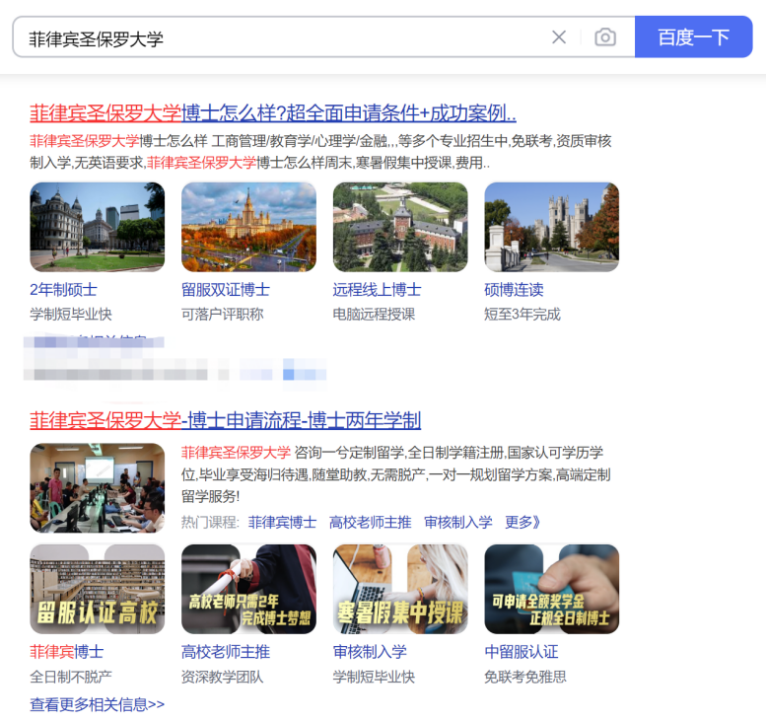Viewport: 766px width, 720px height.
Task: Click the 百度一下 search button
Action: point(693,37)
